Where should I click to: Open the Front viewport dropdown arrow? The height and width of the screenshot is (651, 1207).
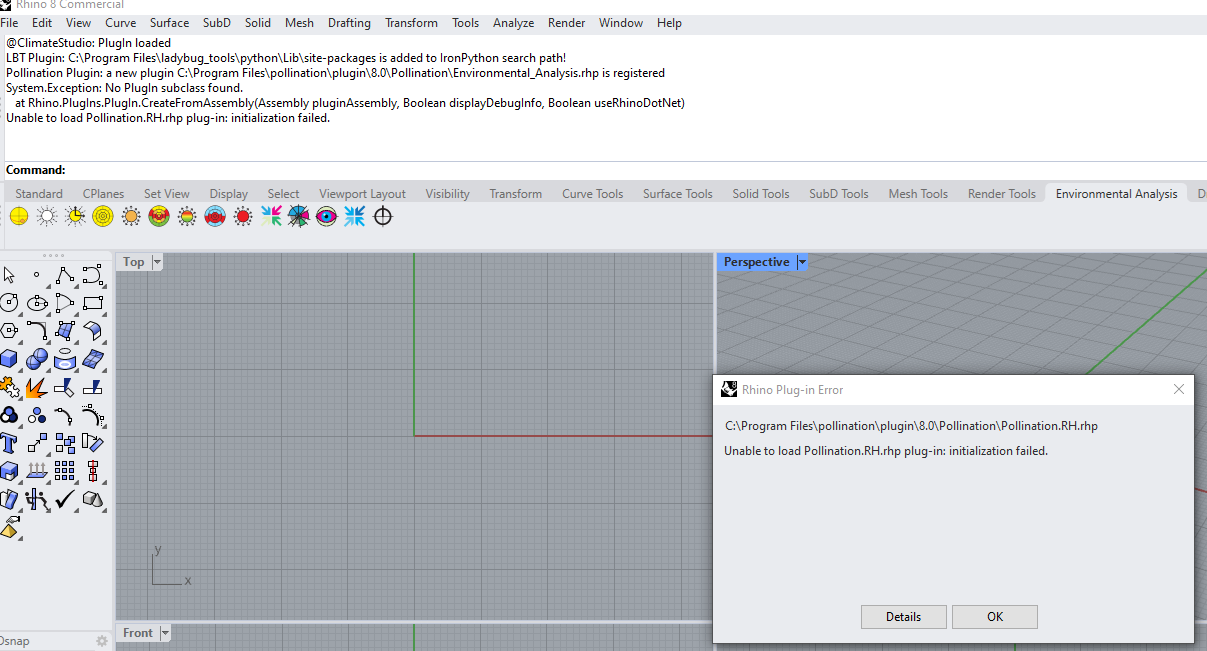click(166, 633)
